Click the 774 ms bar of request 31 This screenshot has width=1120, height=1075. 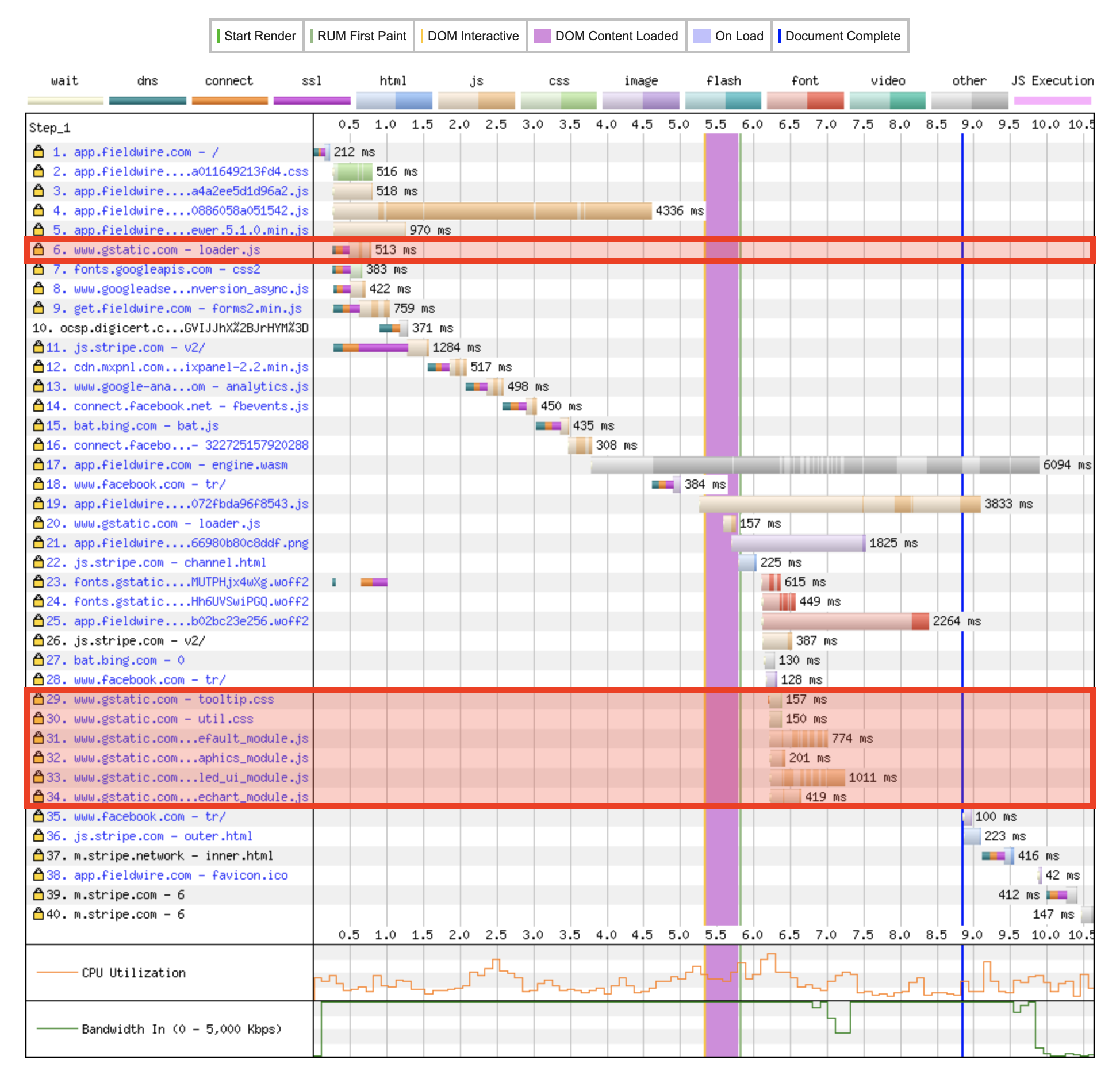[799, 739]
